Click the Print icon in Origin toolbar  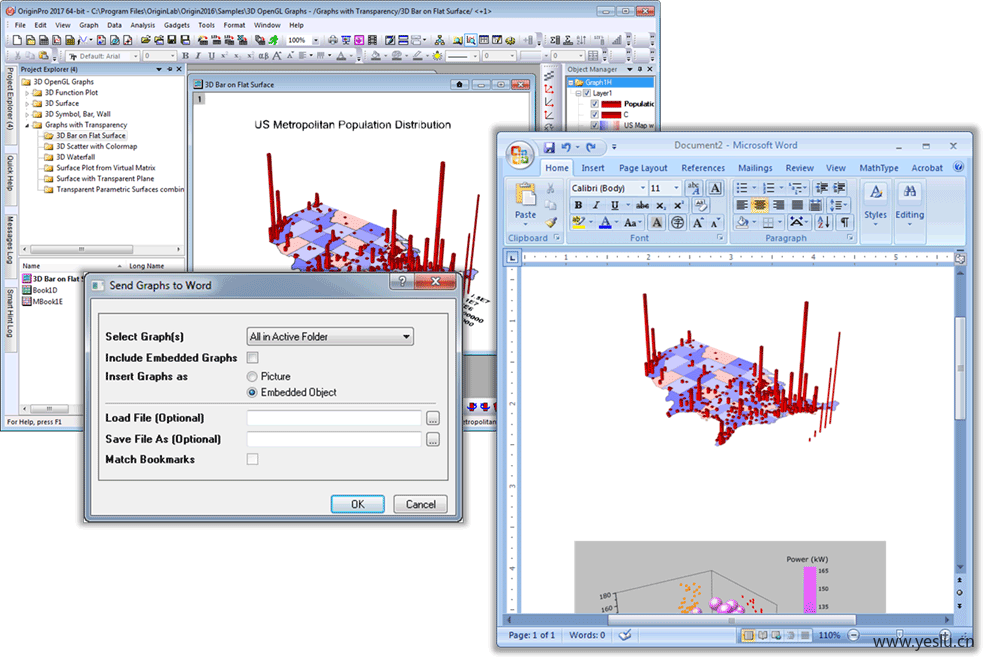tap(333, 40)
